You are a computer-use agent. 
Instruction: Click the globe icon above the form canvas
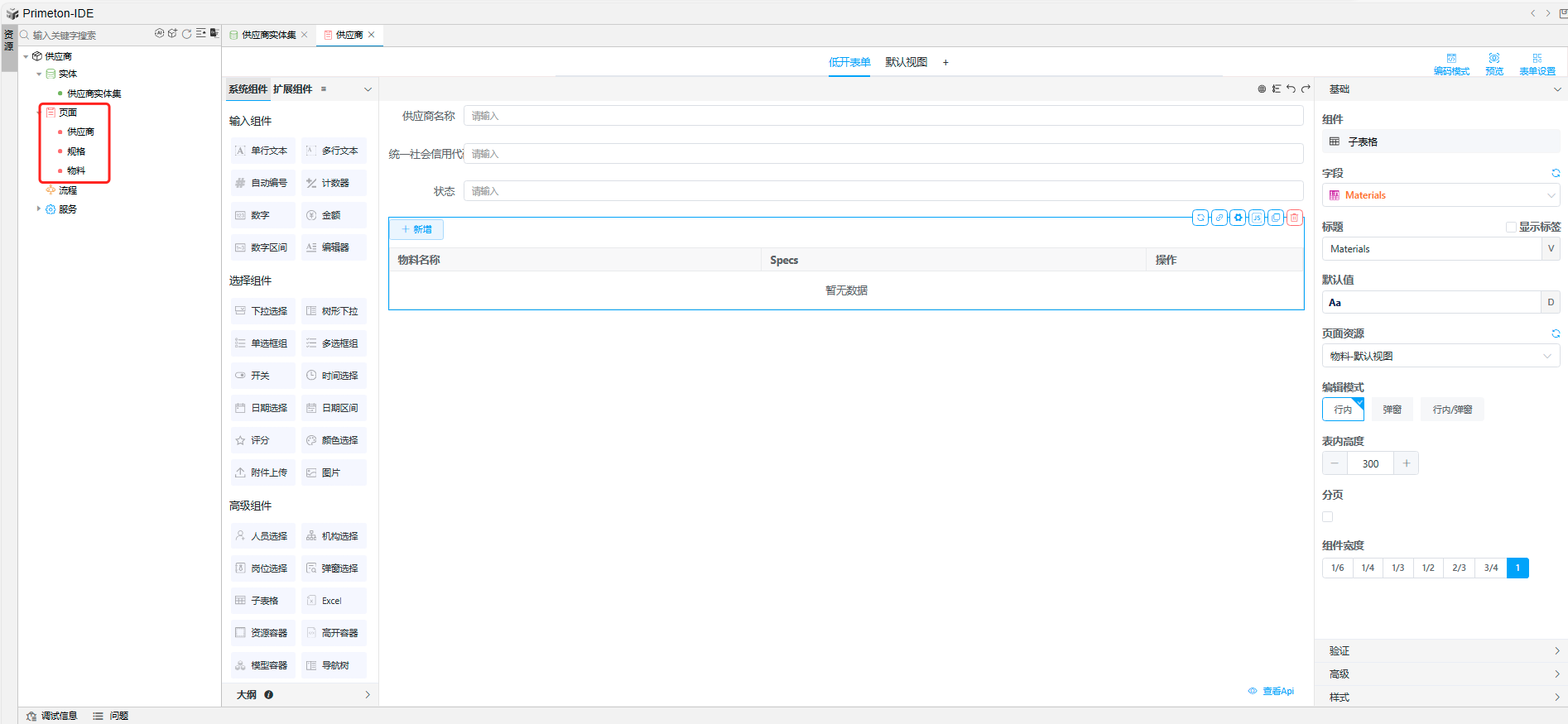(x=1262, y=89)
